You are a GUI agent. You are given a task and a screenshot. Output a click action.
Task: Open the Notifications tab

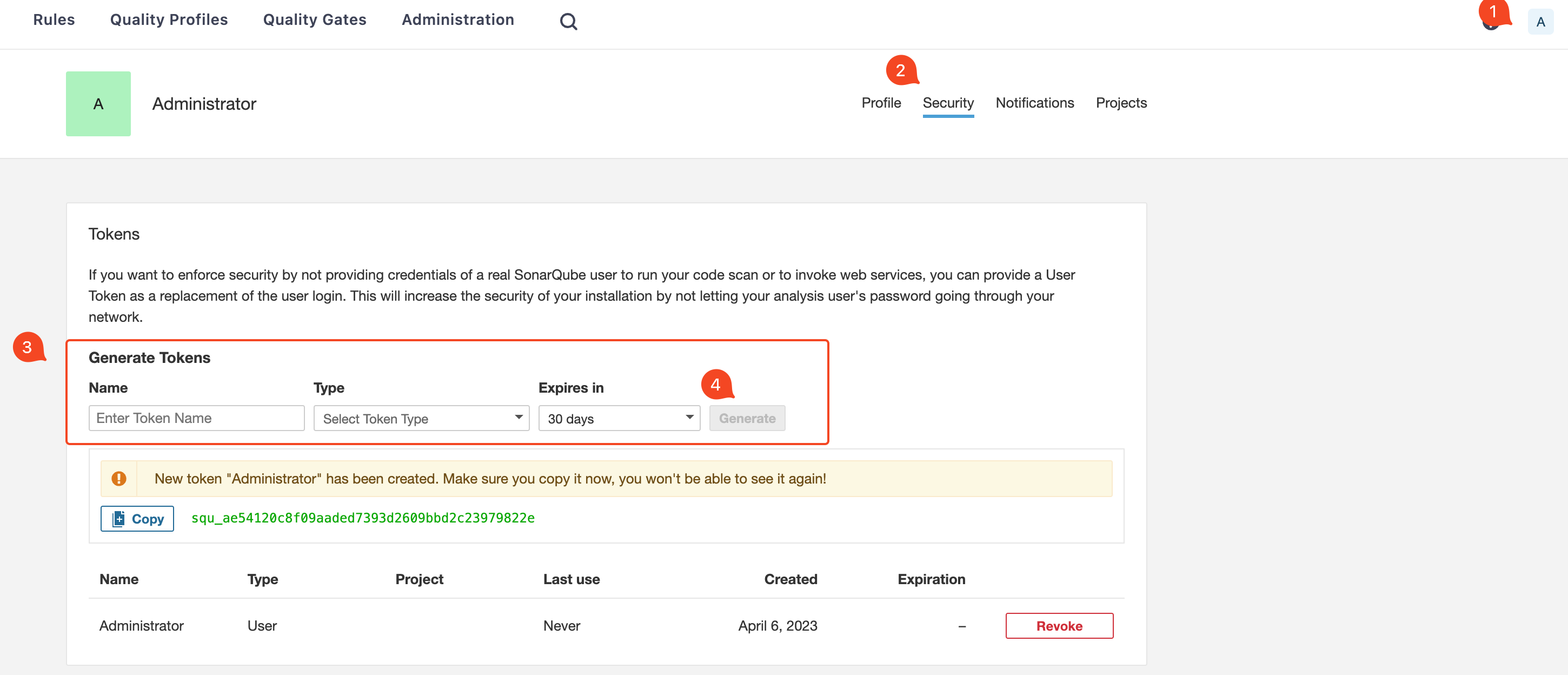coord(1034,103)
